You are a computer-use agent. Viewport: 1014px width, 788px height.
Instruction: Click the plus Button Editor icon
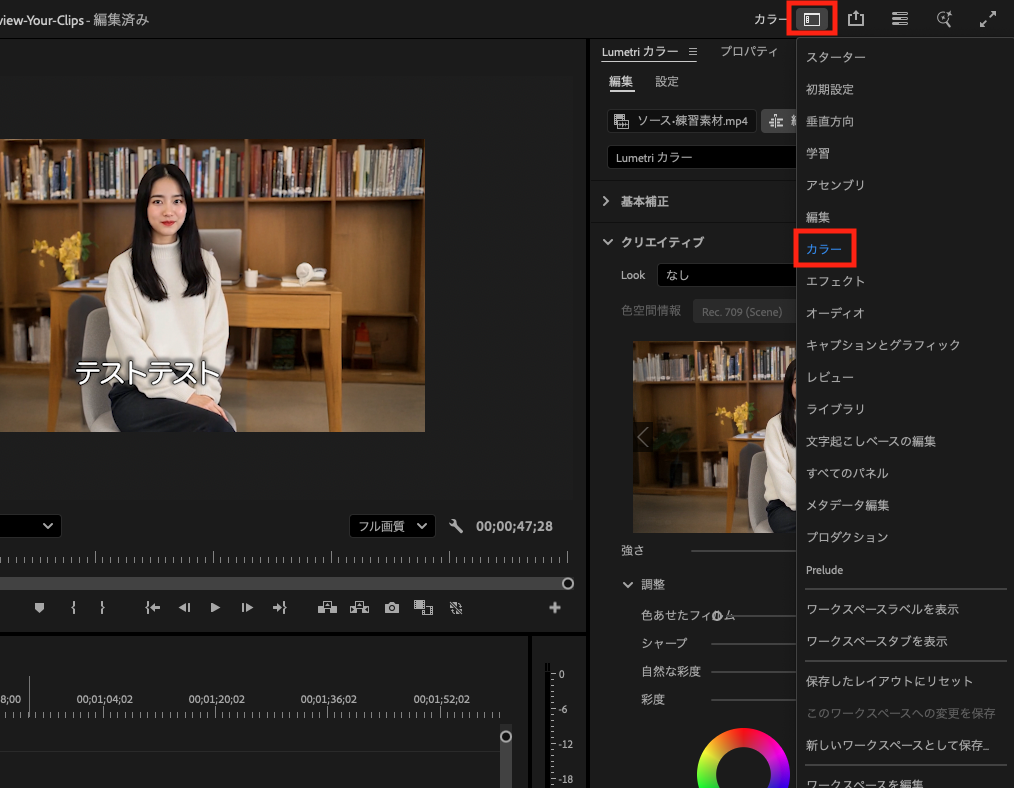555,607
